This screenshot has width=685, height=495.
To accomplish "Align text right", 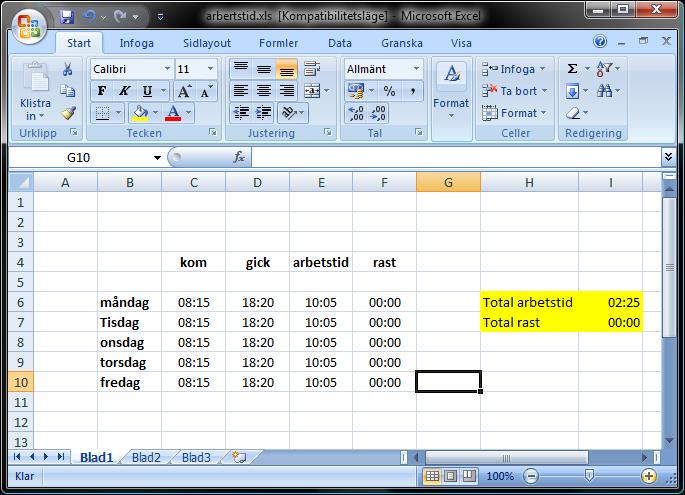I will (x=287, y=91).
